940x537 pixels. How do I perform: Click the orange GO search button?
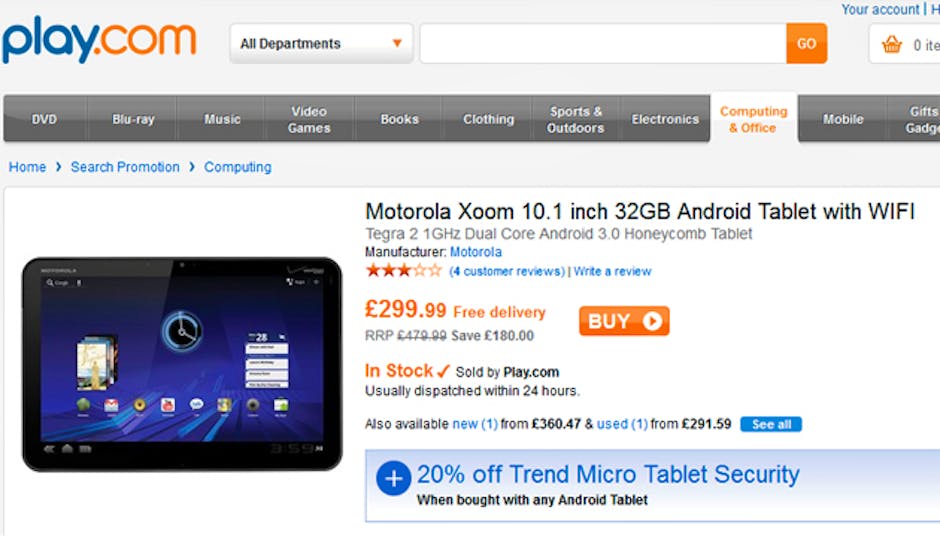[x=806, y=44]
